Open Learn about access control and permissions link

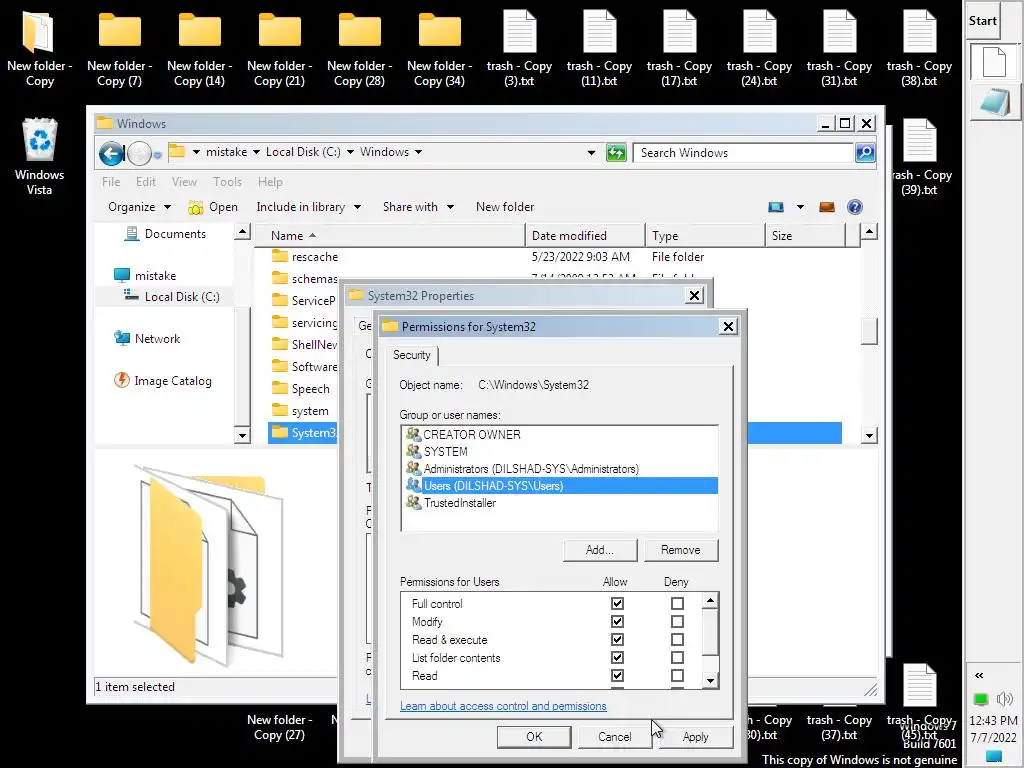pyautogui.click(x=503, y=706)
